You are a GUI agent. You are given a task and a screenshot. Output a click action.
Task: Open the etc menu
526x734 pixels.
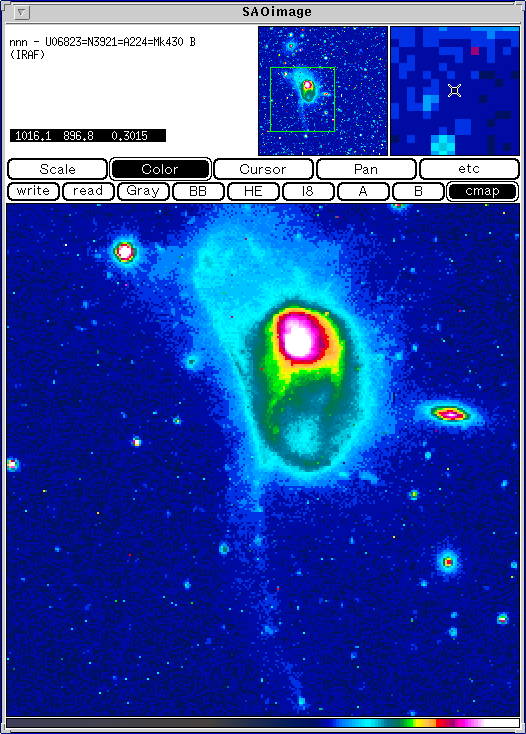pyautogui.click(x=469, y=169)
